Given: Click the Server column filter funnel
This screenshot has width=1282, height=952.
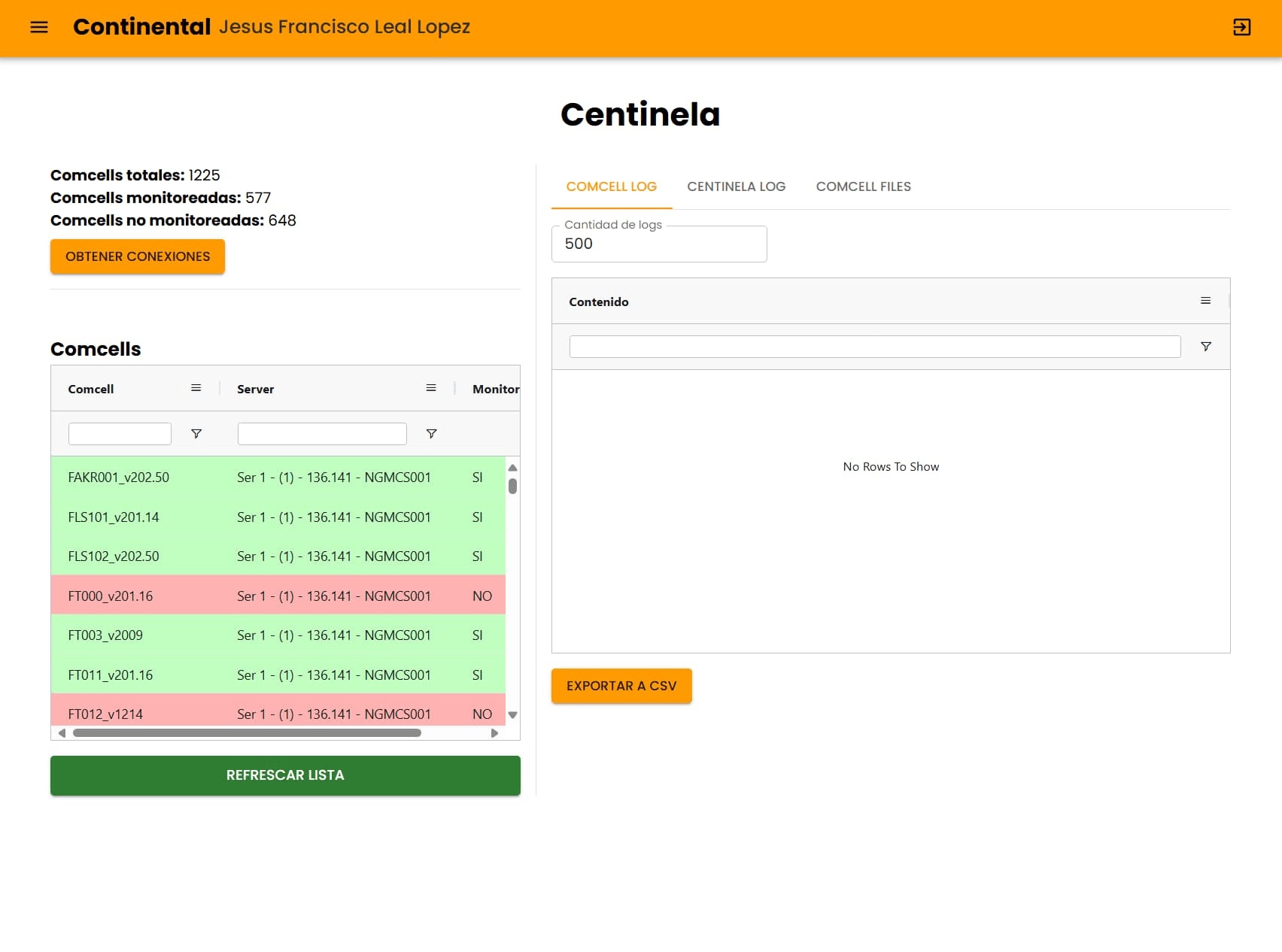Looking at the screenshot, I should pos(431,434).
